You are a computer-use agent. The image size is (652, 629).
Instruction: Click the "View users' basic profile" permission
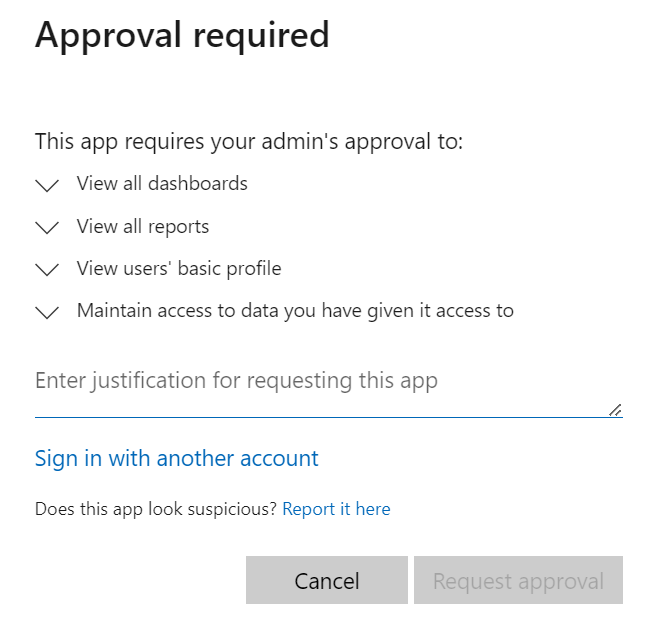tap(179, 268)
